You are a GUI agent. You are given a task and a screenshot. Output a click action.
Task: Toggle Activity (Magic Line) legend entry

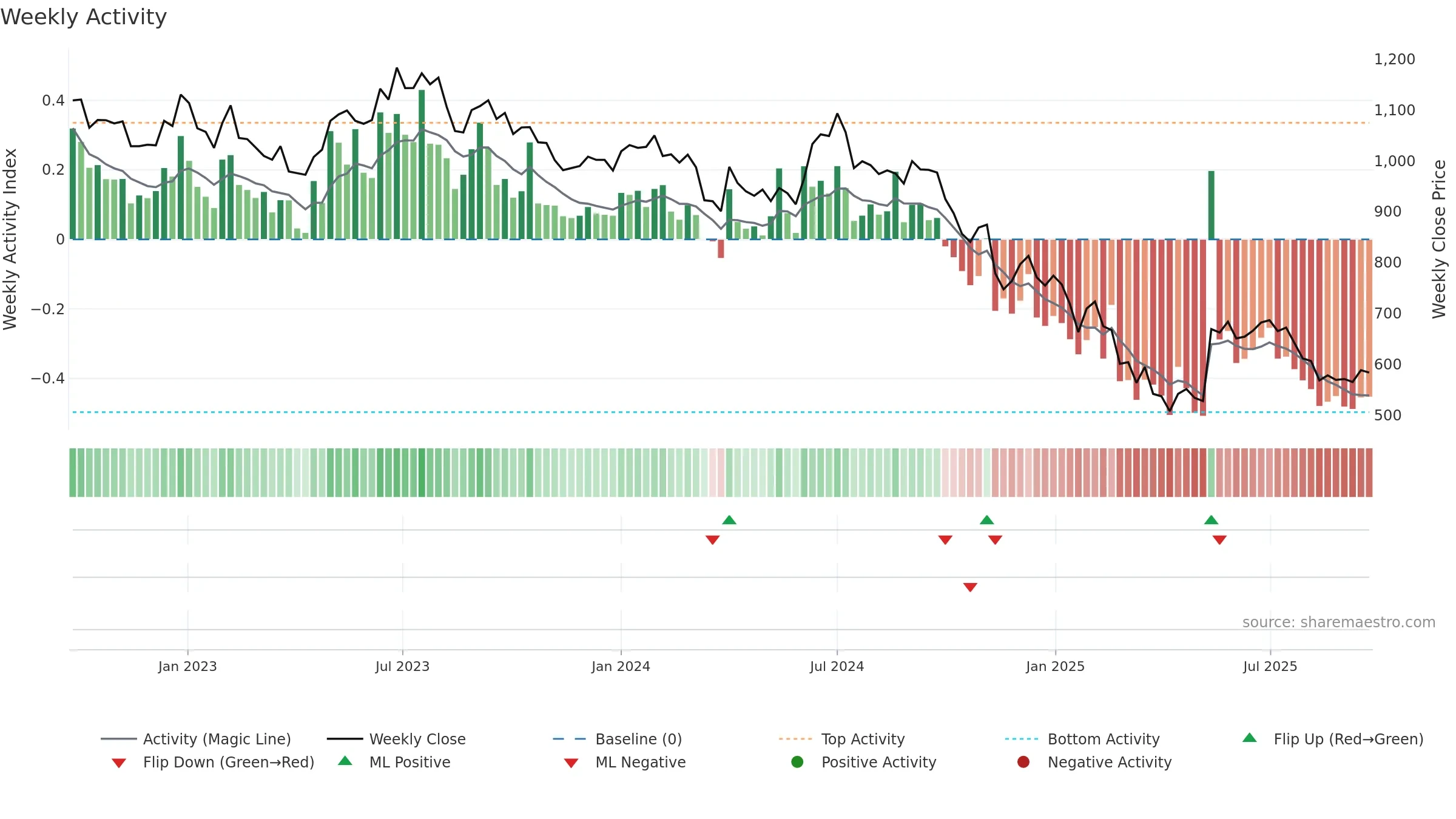point(196,739)
